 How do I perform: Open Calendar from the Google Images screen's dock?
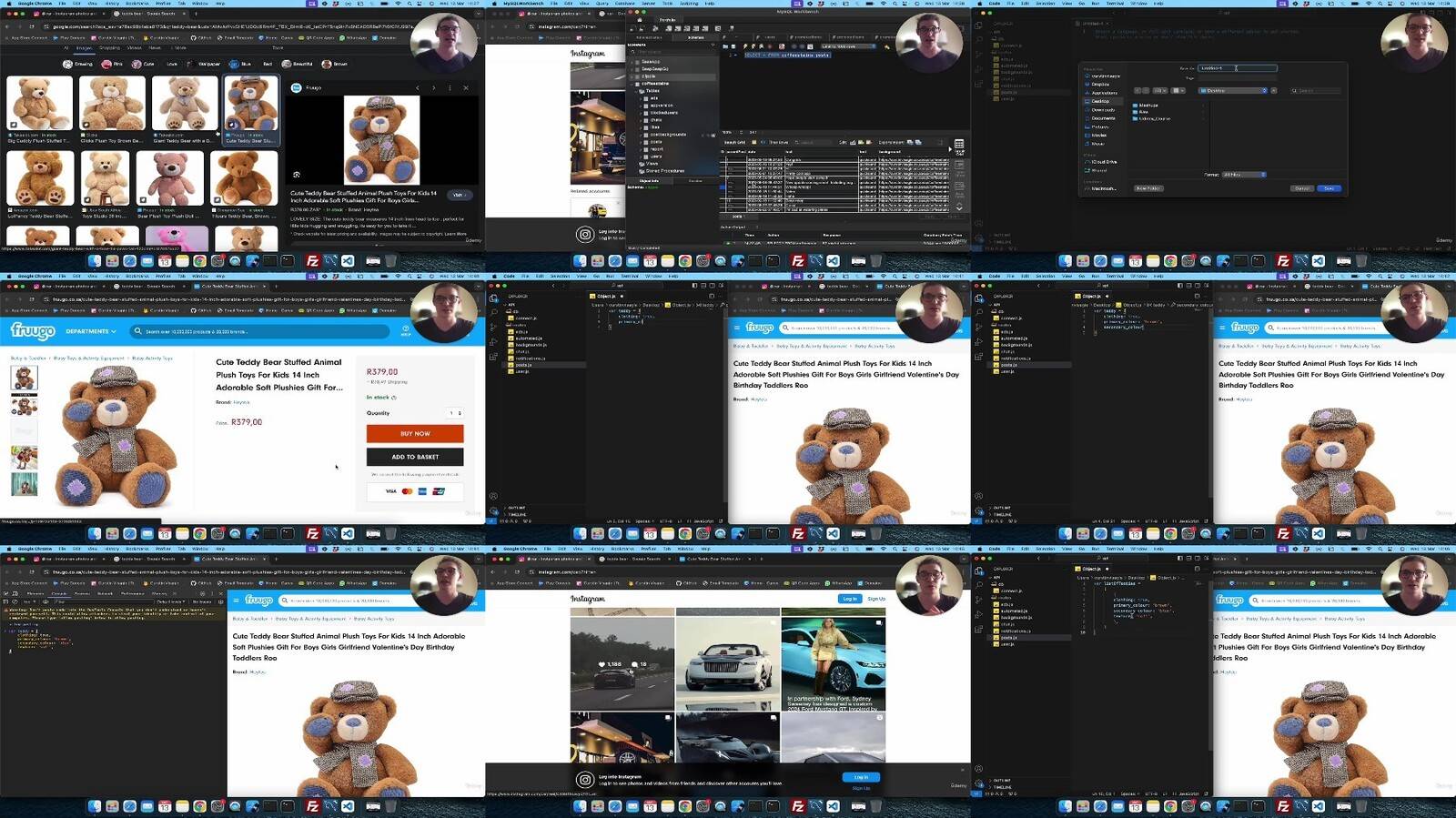[x=165, y=261]
